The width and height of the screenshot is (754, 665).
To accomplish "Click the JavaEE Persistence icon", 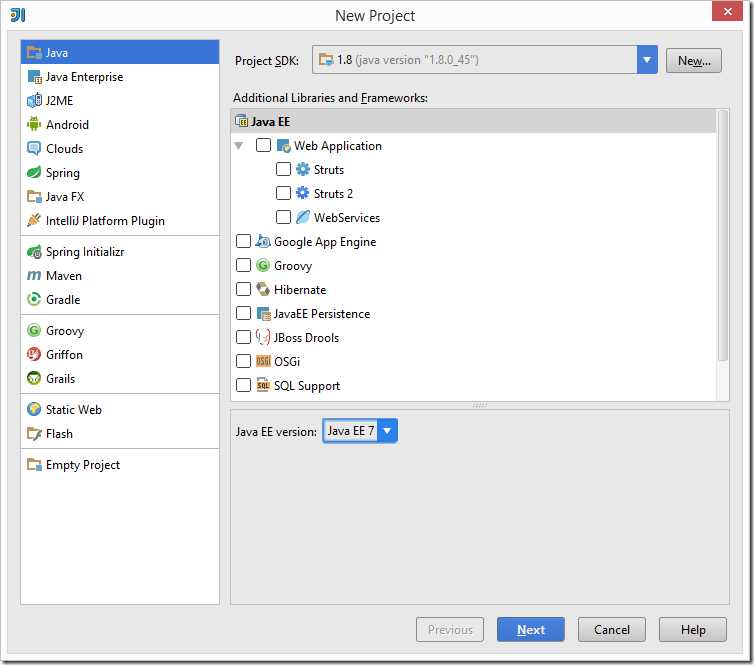I will pos(263,314).
